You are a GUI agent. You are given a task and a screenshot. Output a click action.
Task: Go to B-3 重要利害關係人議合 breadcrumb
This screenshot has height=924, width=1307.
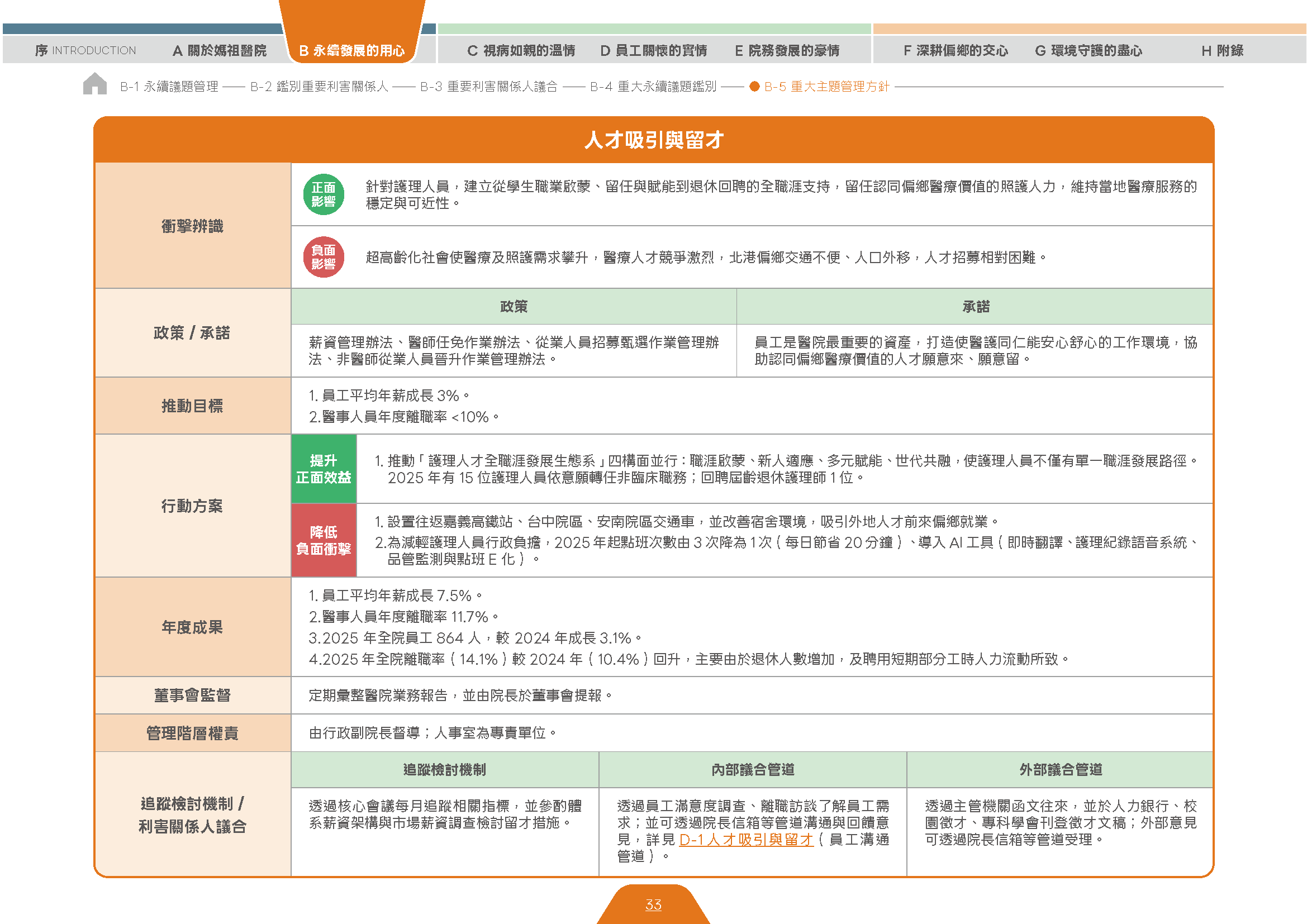488,87
